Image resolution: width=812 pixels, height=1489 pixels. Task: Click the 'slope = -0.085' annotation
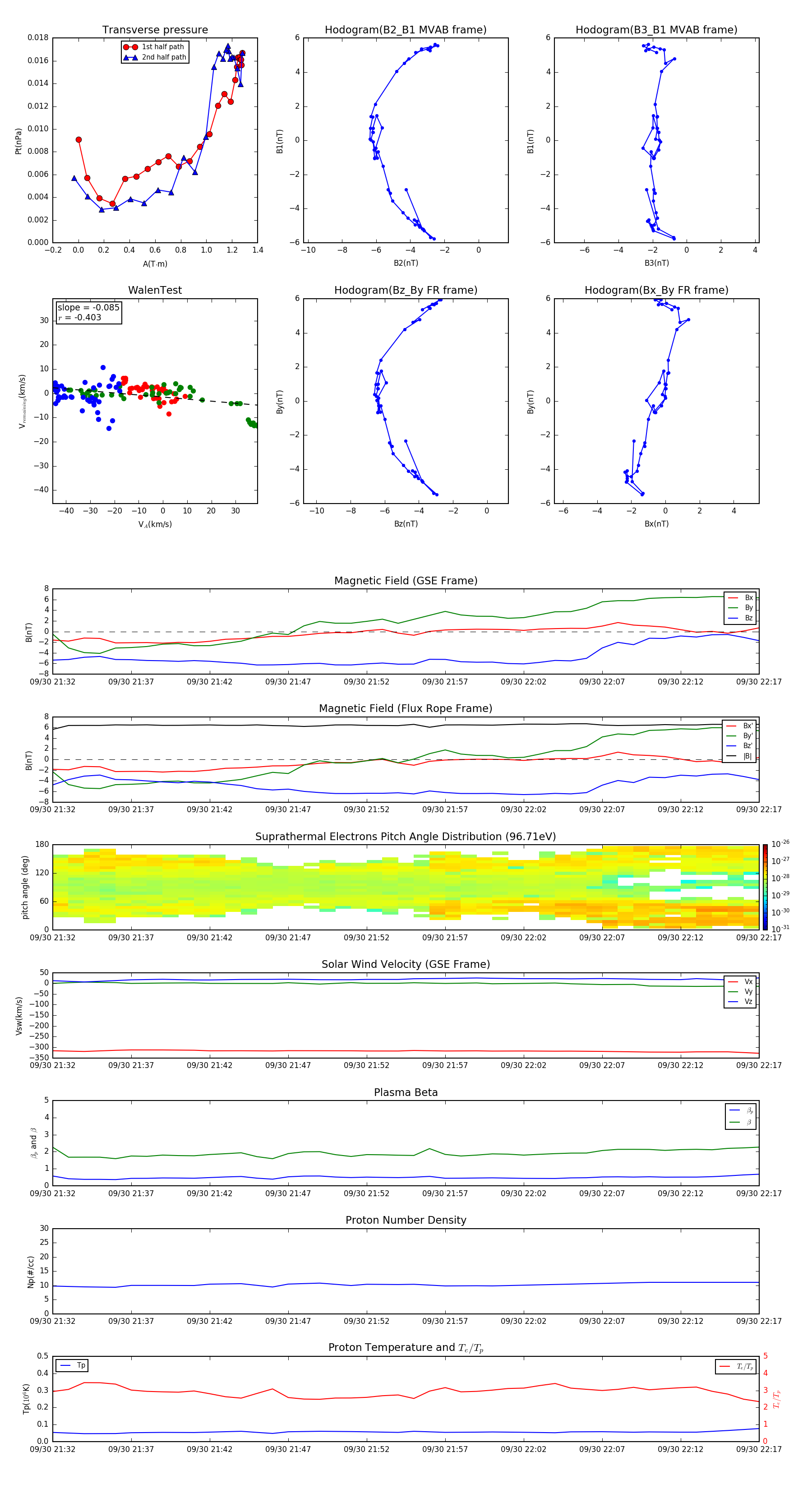coord(88,308)
